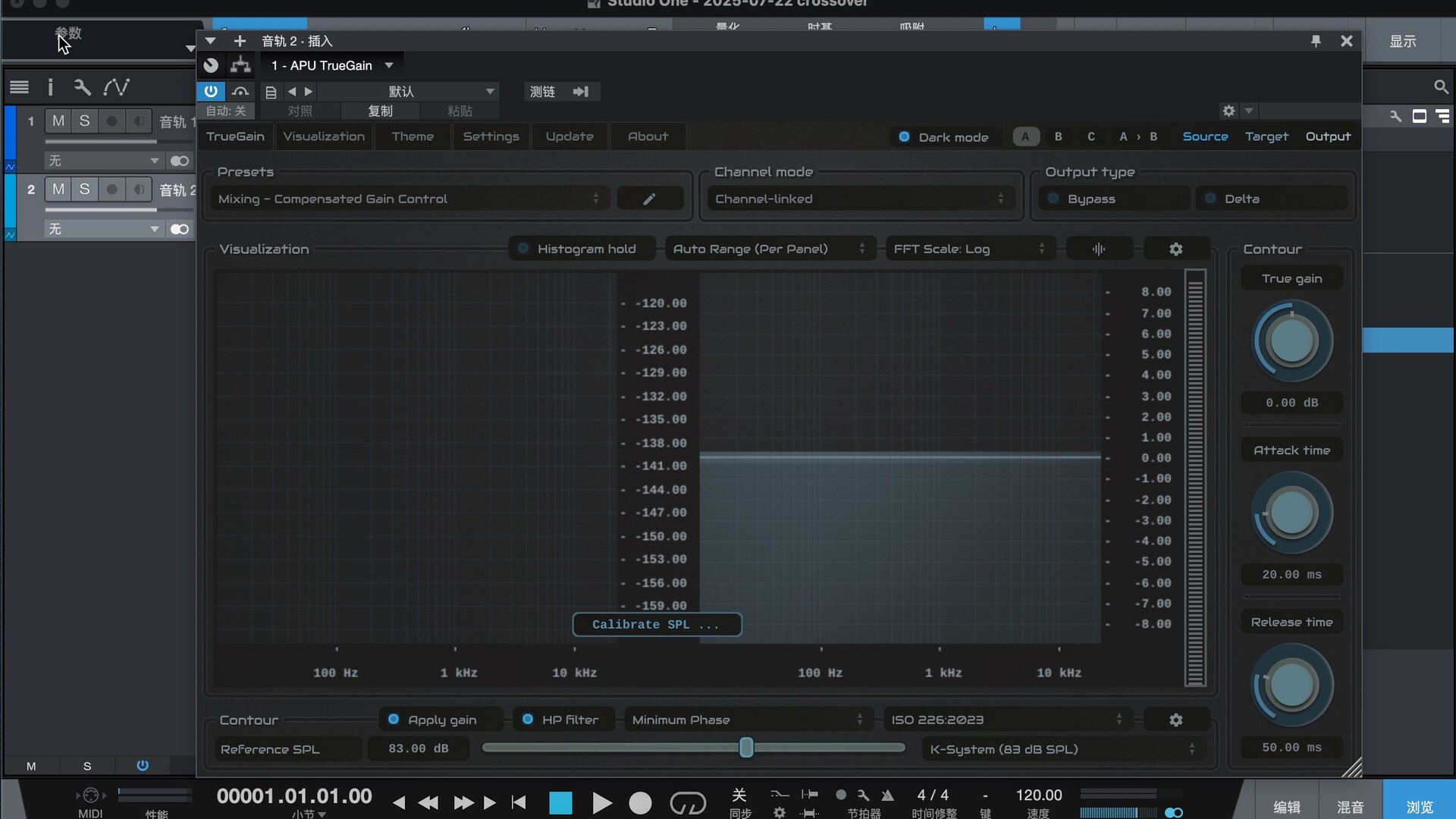Open the K-System (83 dB SPL) dropdown
Screen dimensions: 1456x819
1063,749
